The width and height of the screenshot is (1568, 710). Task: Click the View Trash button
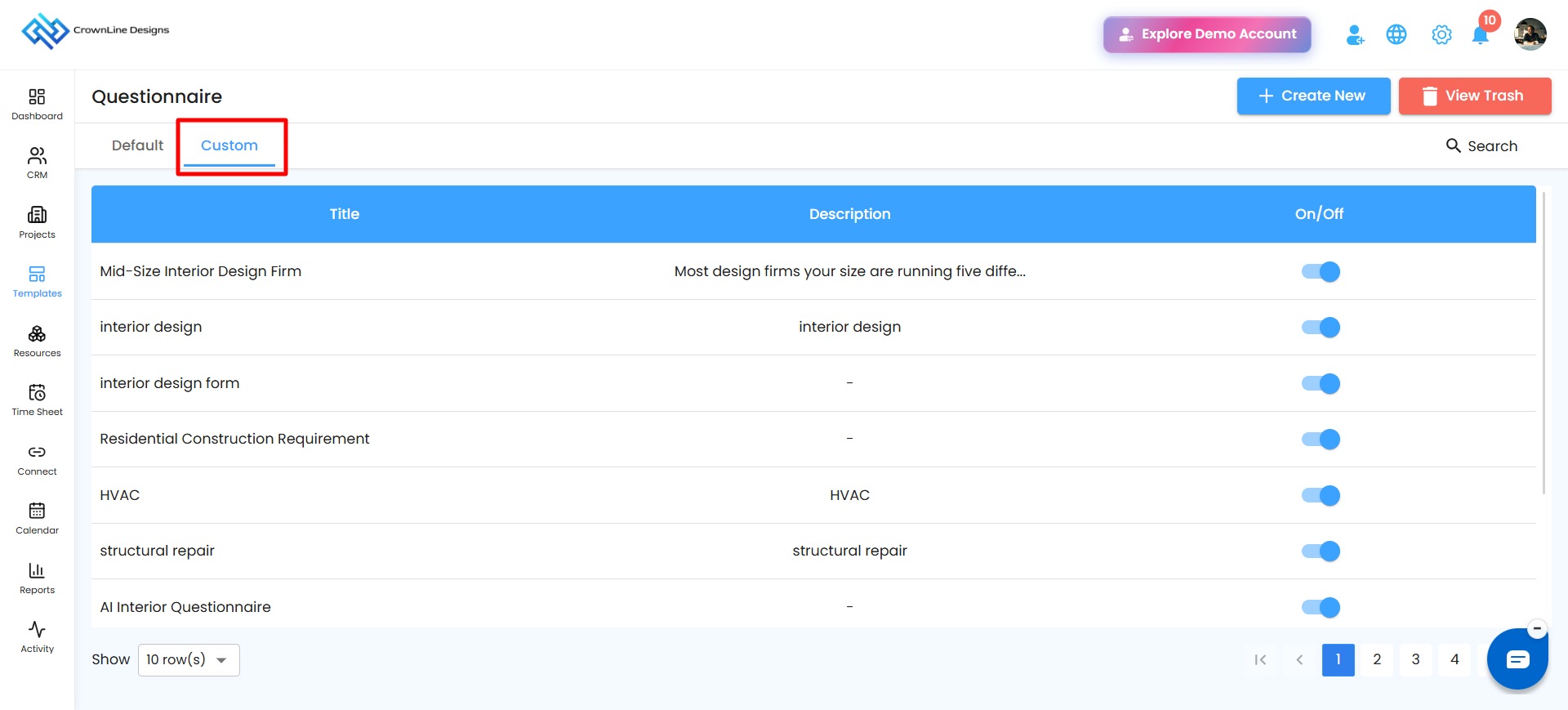pyautogui.click(x=1475, y=96)
